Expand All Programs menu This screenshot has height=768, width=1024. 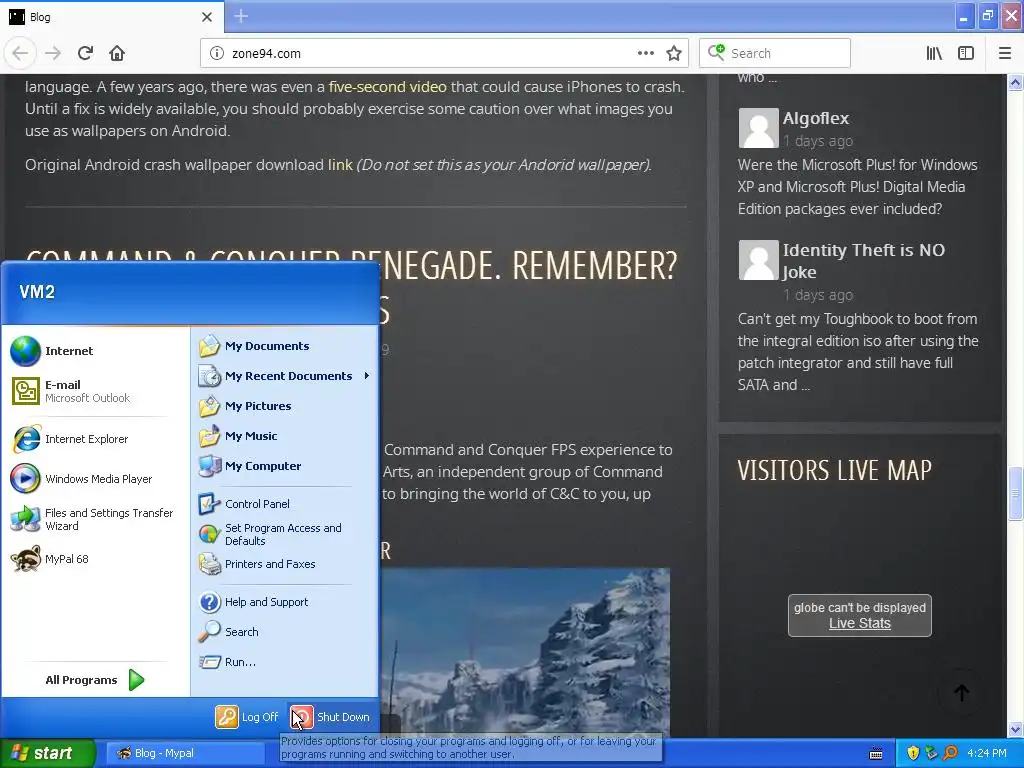tap(95, 680)
